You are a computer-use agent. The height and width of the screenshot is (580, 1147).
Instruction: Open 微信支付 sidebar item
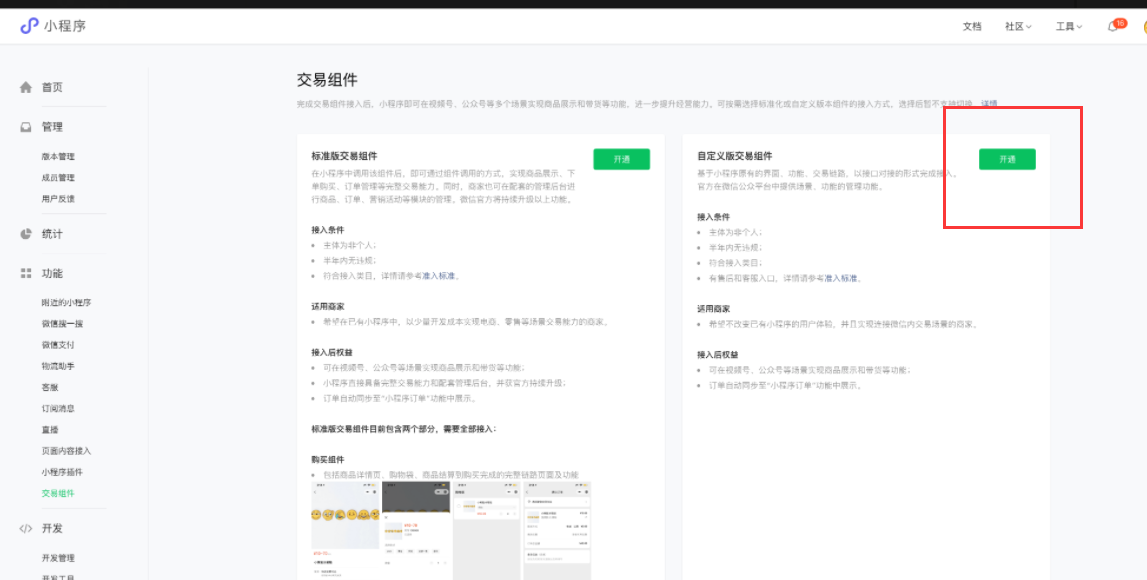(58, 345)
